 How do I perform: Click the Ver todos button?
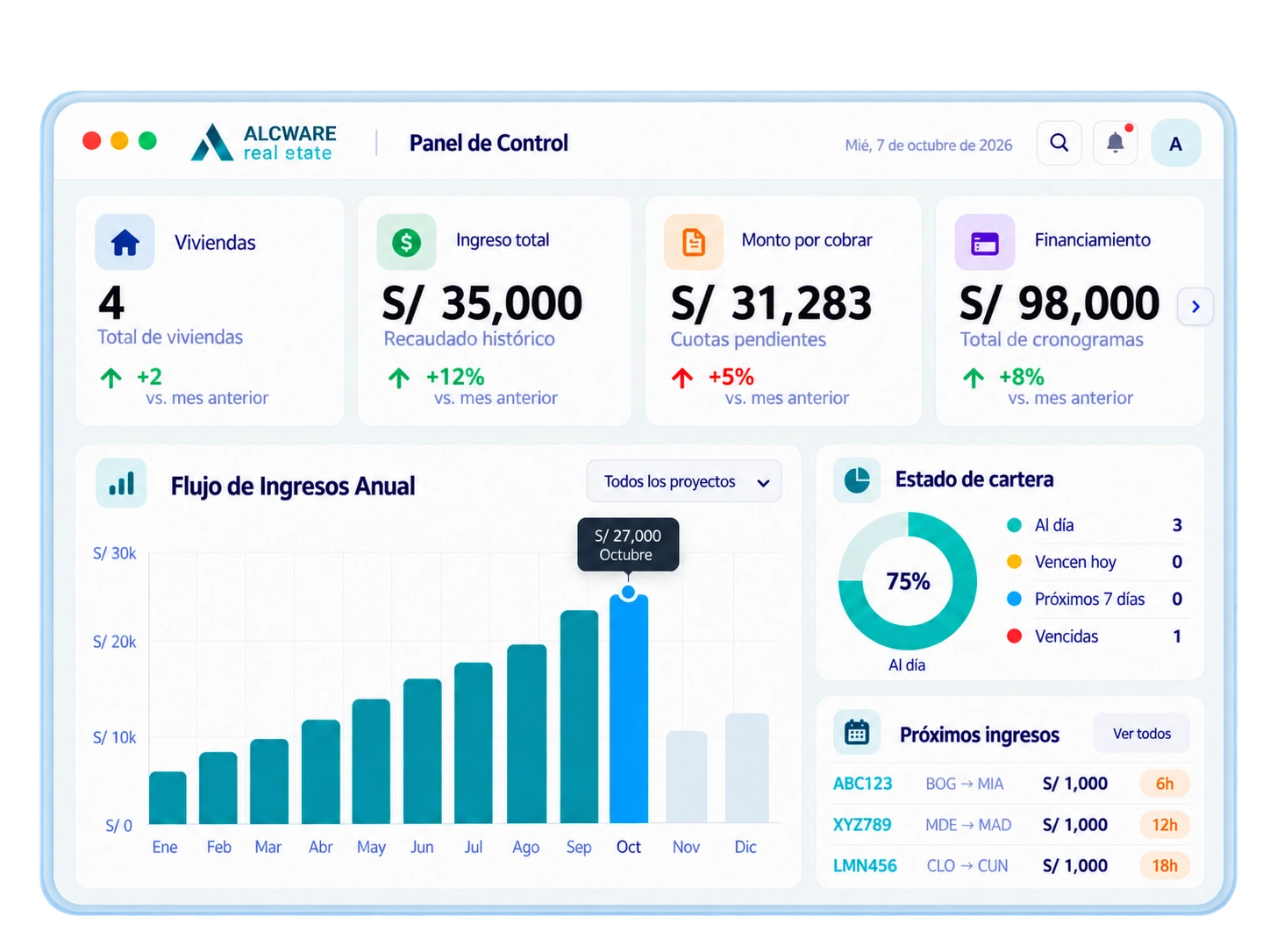1142,734
